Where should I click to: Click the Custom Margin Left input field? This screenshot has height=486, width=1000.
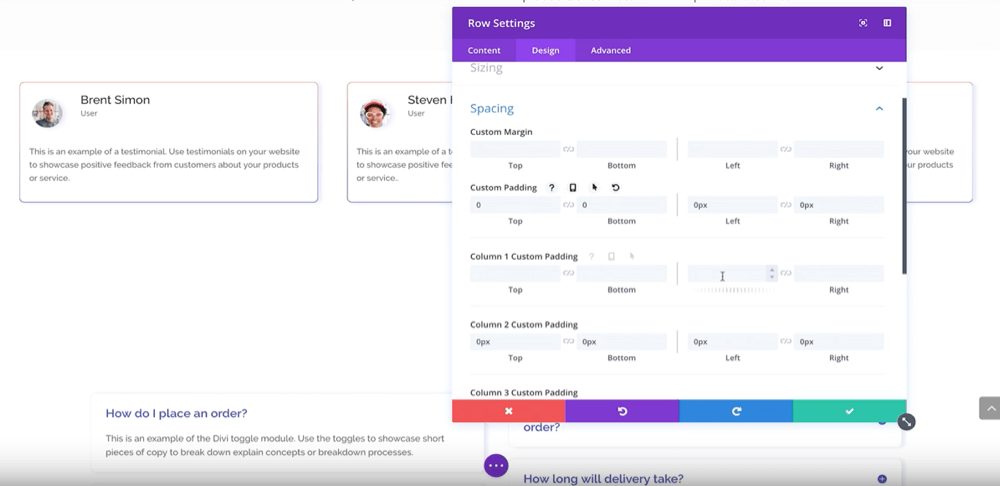coord(733,149)
